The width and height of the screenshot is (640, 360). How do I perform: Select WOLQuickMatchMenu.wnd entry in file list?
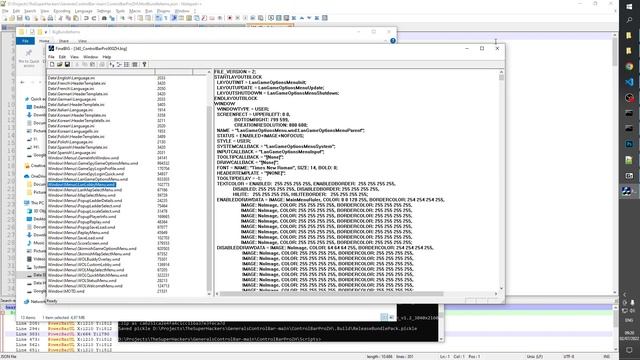point(88,275)
